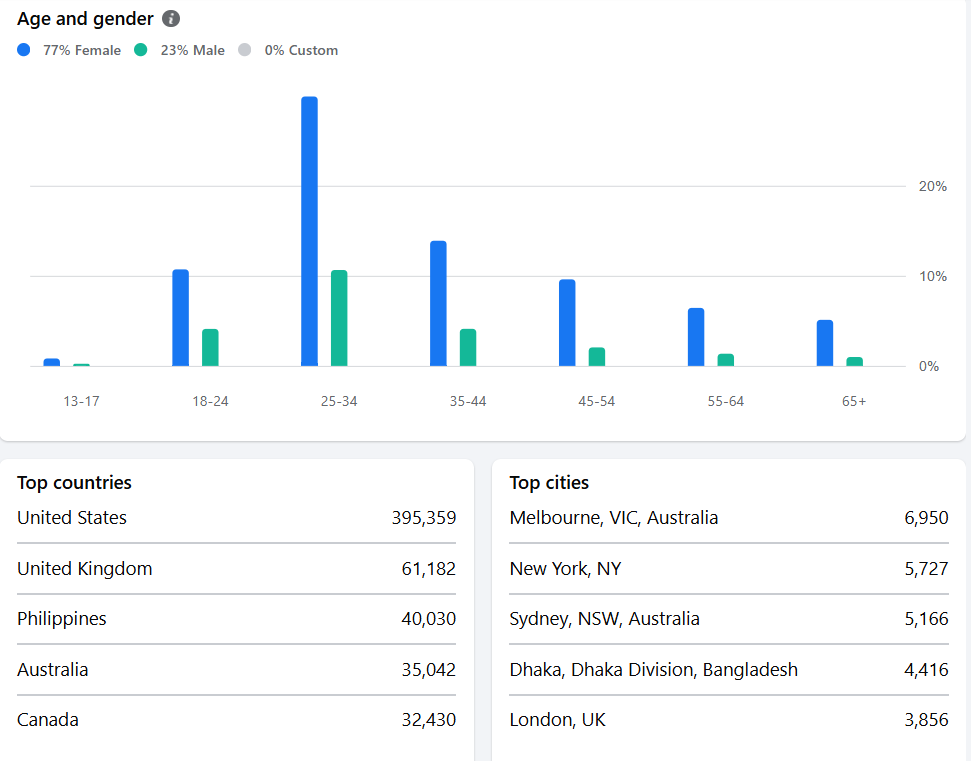Select the Melbourne, VIC, Australia city row
The image size is (971, 761).
coord(729,518)
